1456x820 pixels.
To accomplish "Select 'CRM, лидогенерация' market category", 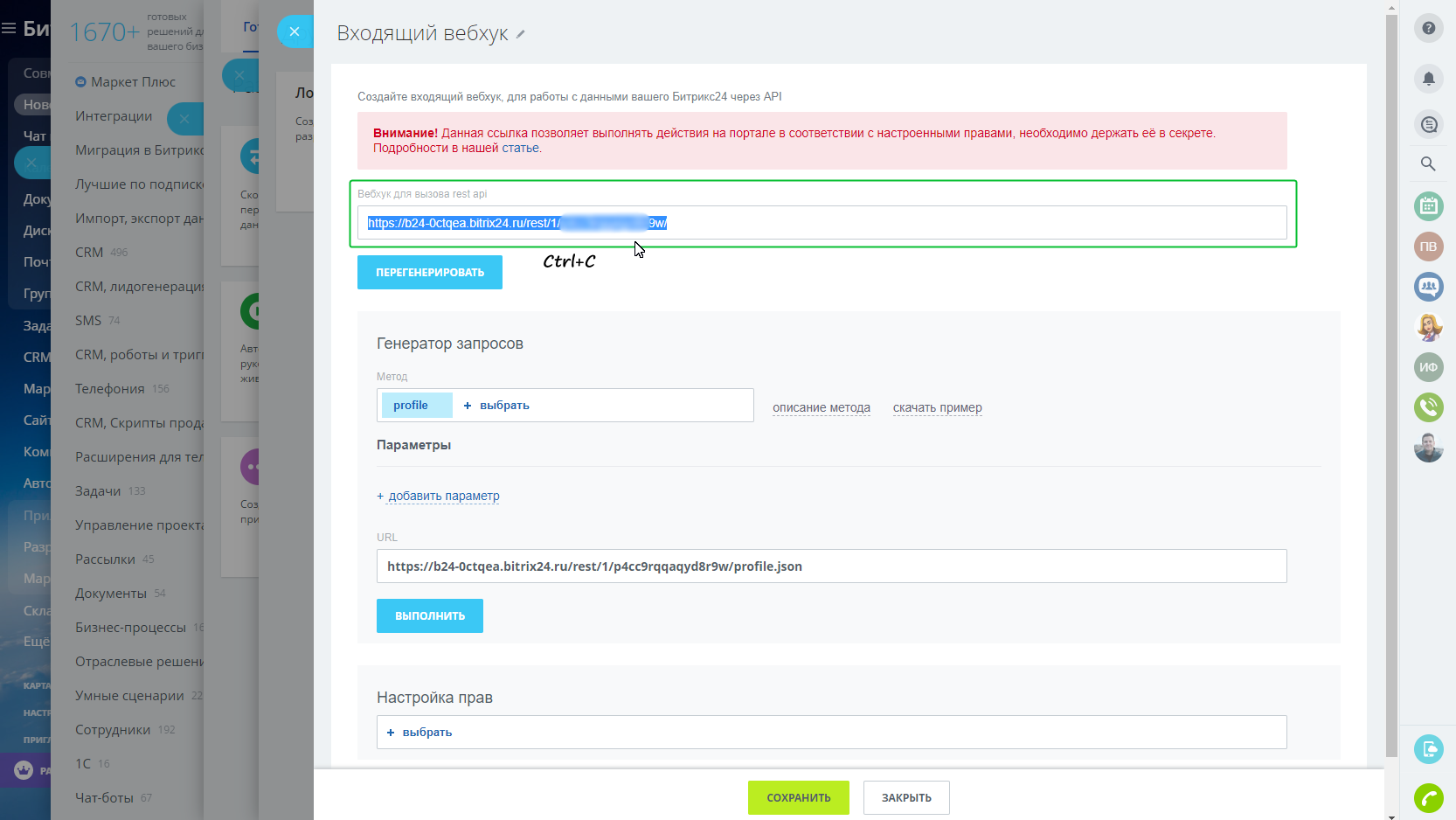I will 139,286.
